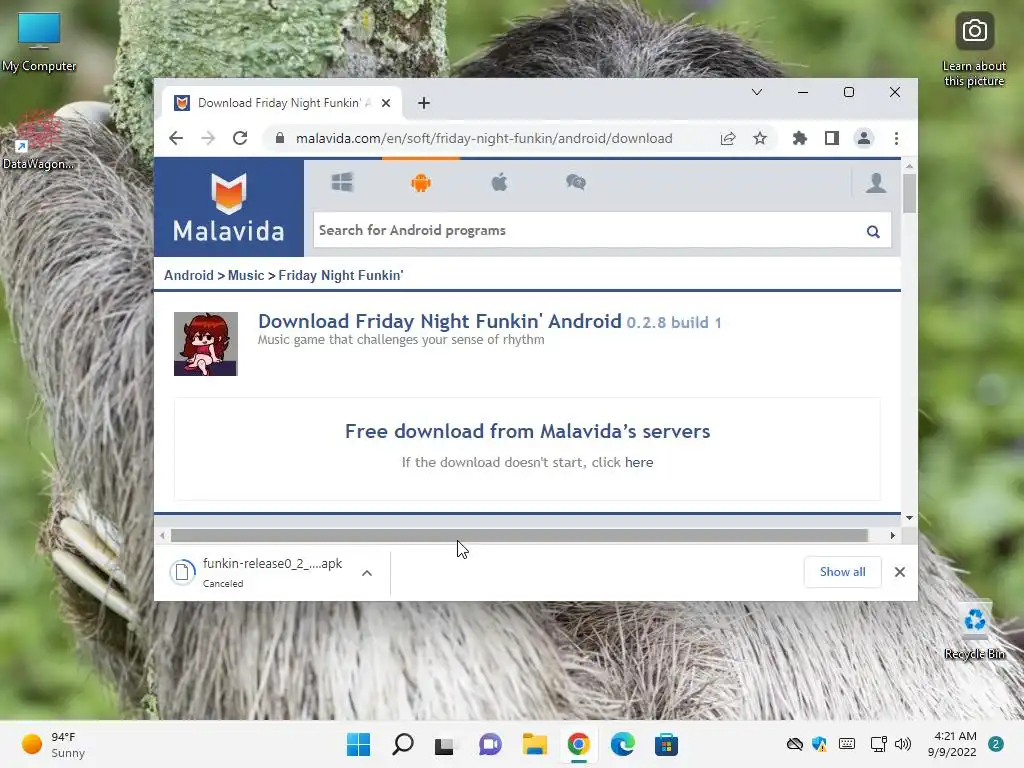Open the weather widget showing 94°F

(54, 744)
